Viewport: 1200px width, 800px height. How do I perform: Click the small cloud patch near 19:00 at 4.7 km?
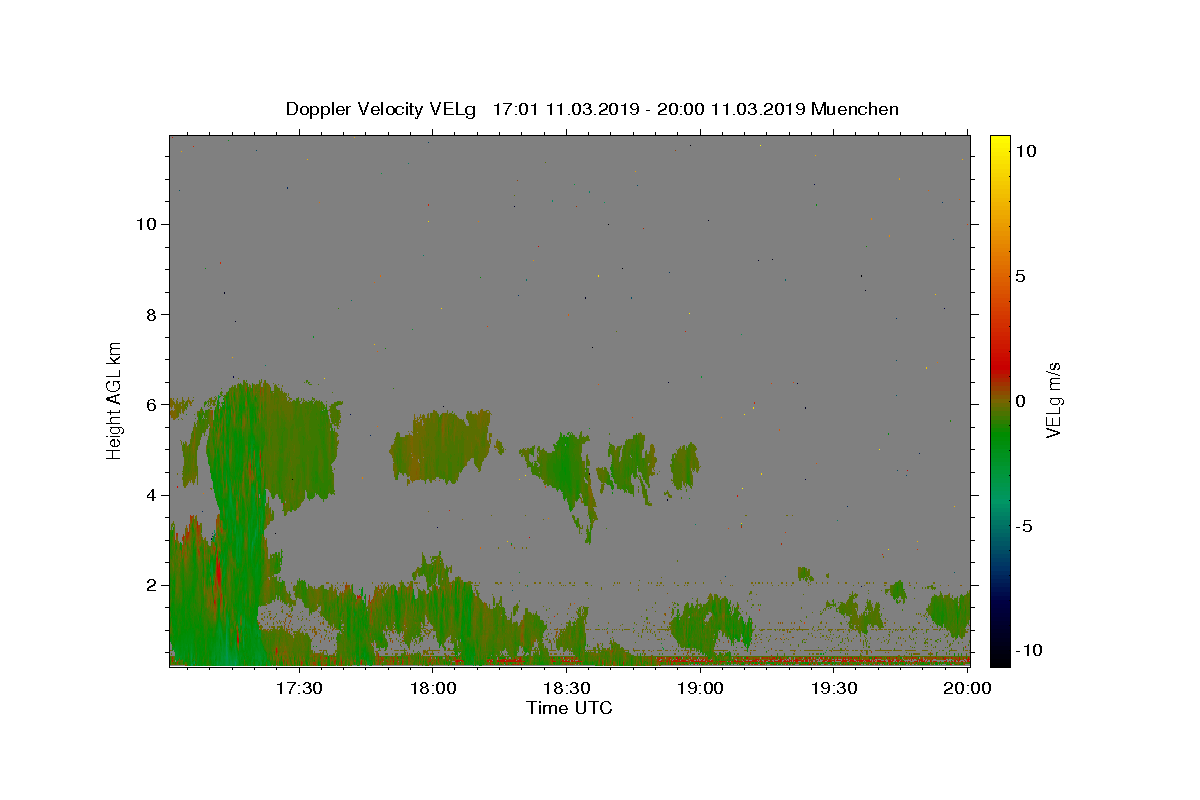pos(685,466)
